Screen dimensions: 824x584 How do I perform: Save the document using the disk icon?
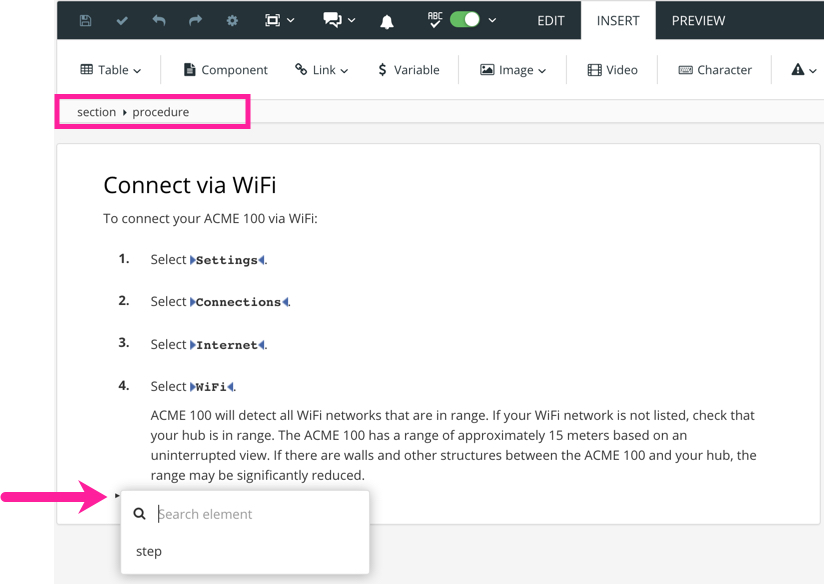(x=85, y=20)
